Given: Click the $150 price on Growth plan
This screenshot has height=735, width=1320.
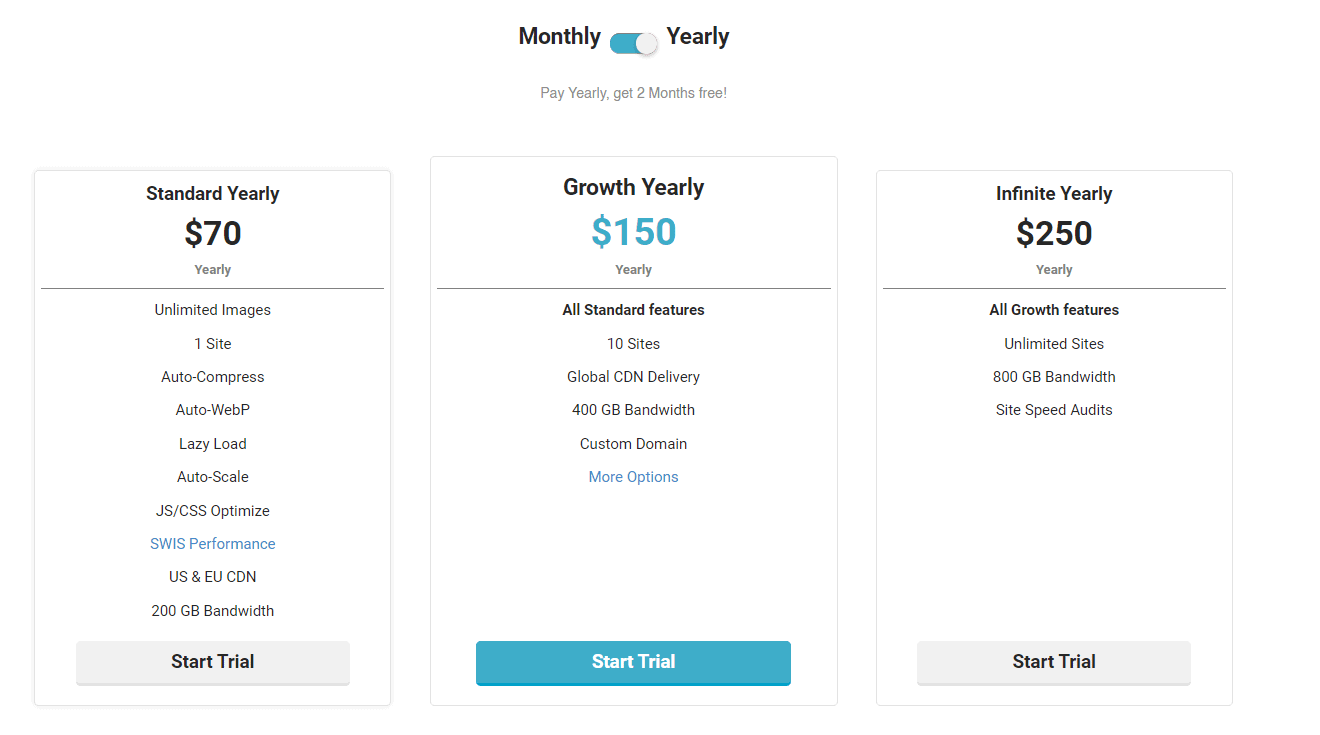Looking at the screenshot, I should [x=633, y=231].
